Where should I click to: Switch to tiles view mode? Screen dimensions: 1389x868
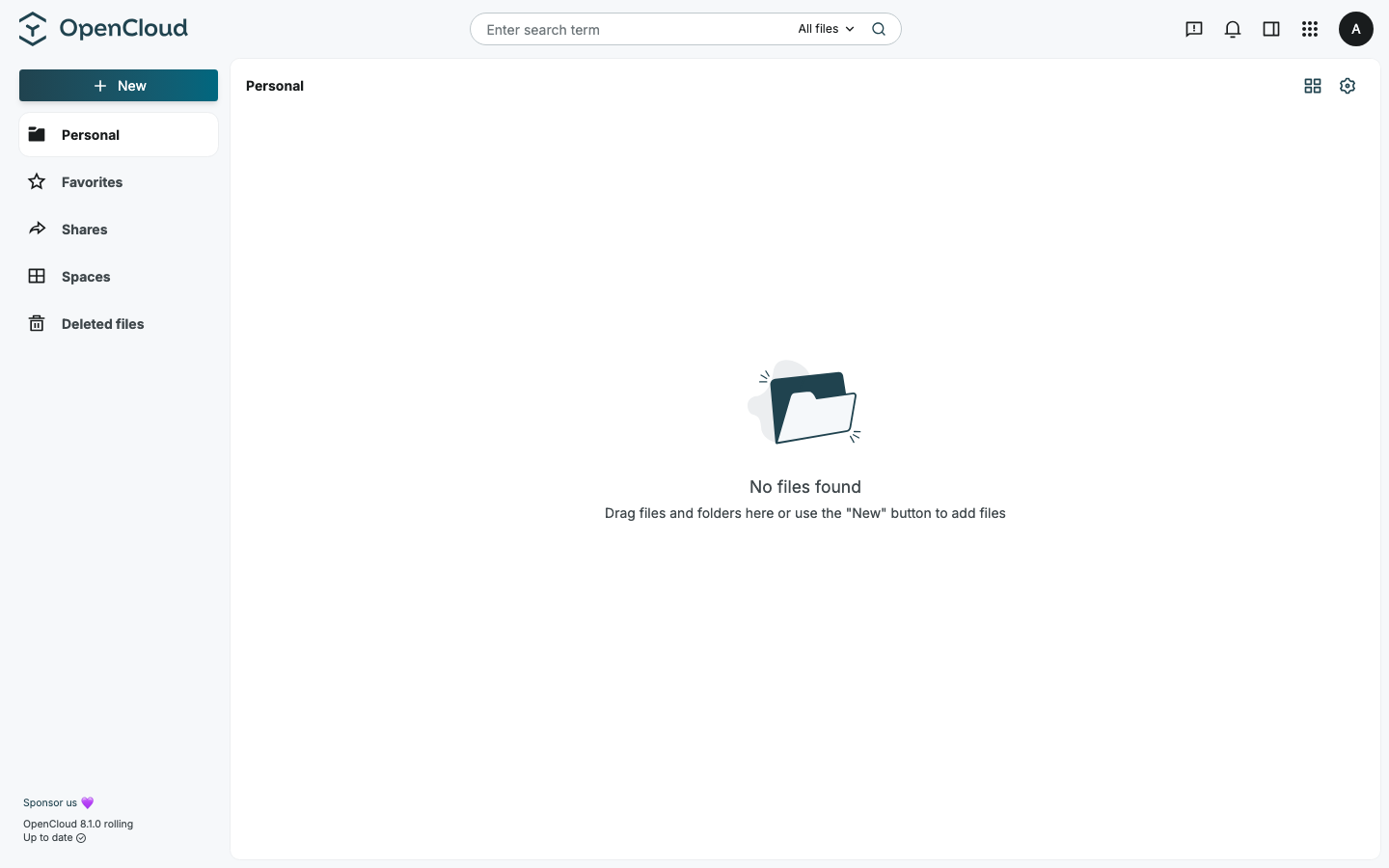[x=1313, y=86]
